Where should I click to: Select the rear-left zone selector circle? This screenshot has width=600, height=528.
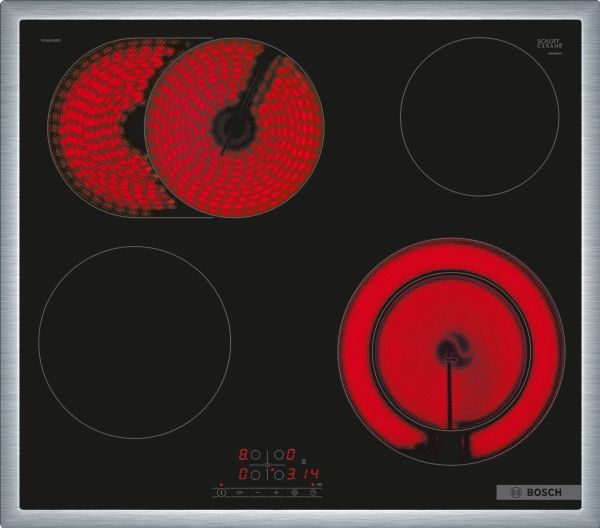click(x=255, y=455)
